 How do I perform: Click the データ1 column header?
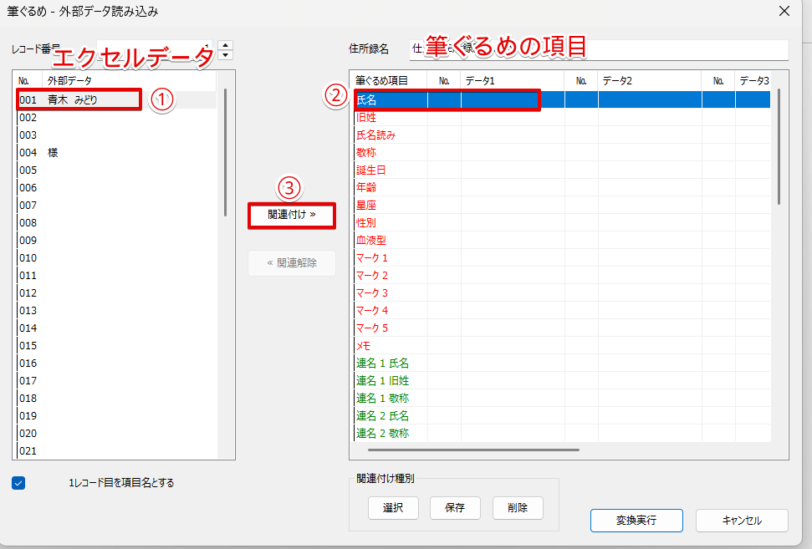click(x=512, y=81)
